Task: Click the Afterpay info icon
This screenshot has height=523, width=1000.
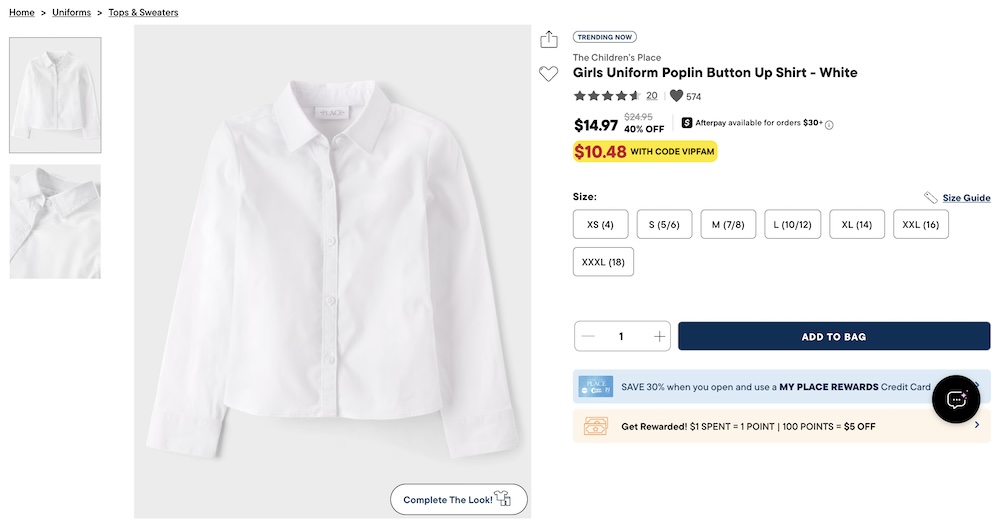Action: pos(829,125)
